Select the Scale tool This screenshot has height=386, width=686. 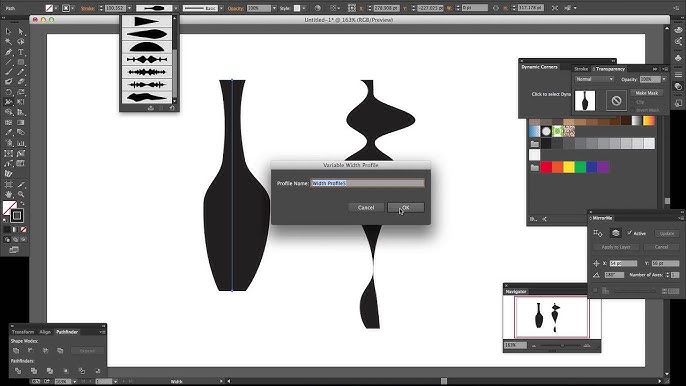coord(21,92)
